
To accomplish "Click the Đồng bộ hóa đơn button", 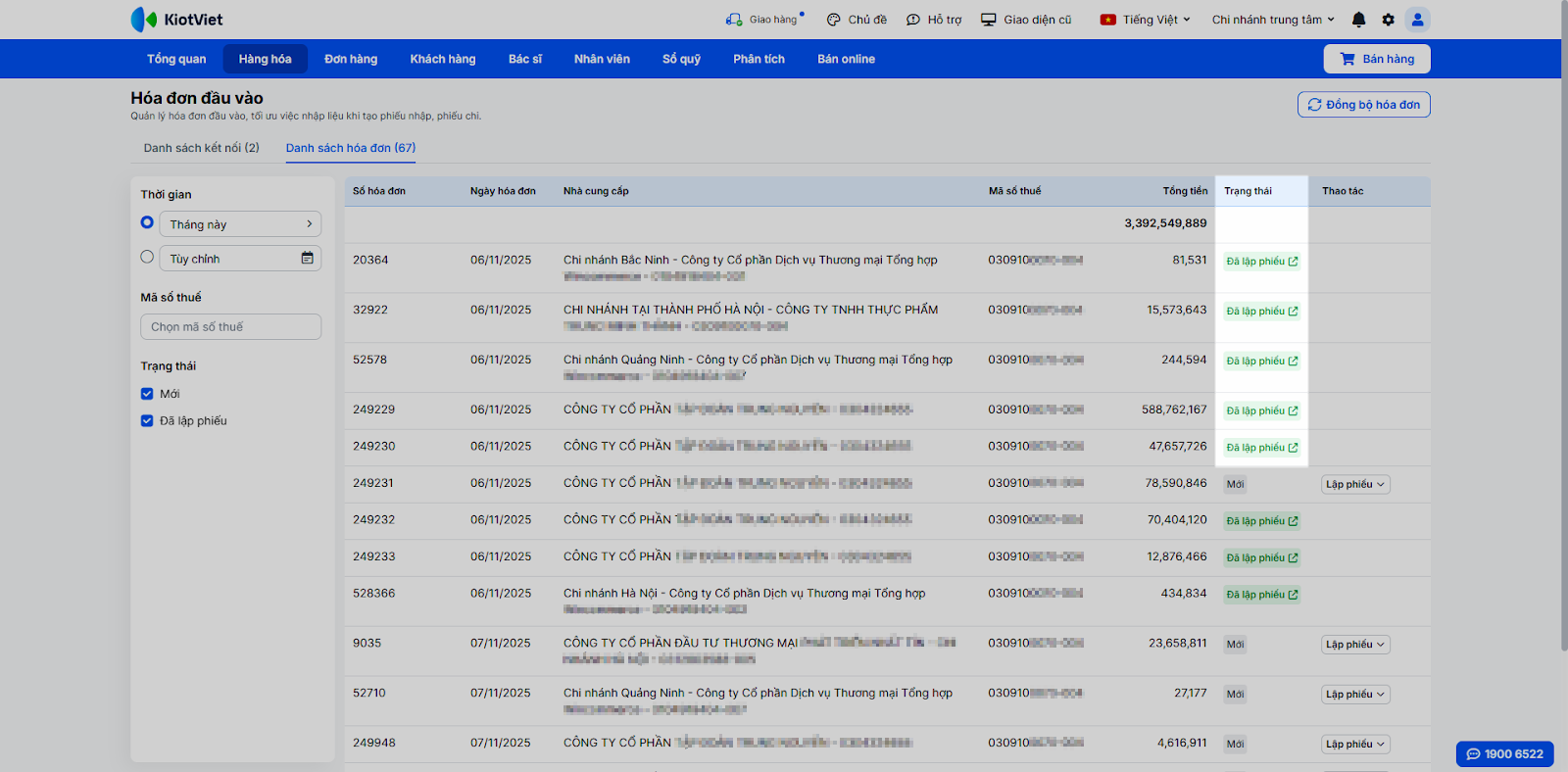I will (x=1363, y=105).
